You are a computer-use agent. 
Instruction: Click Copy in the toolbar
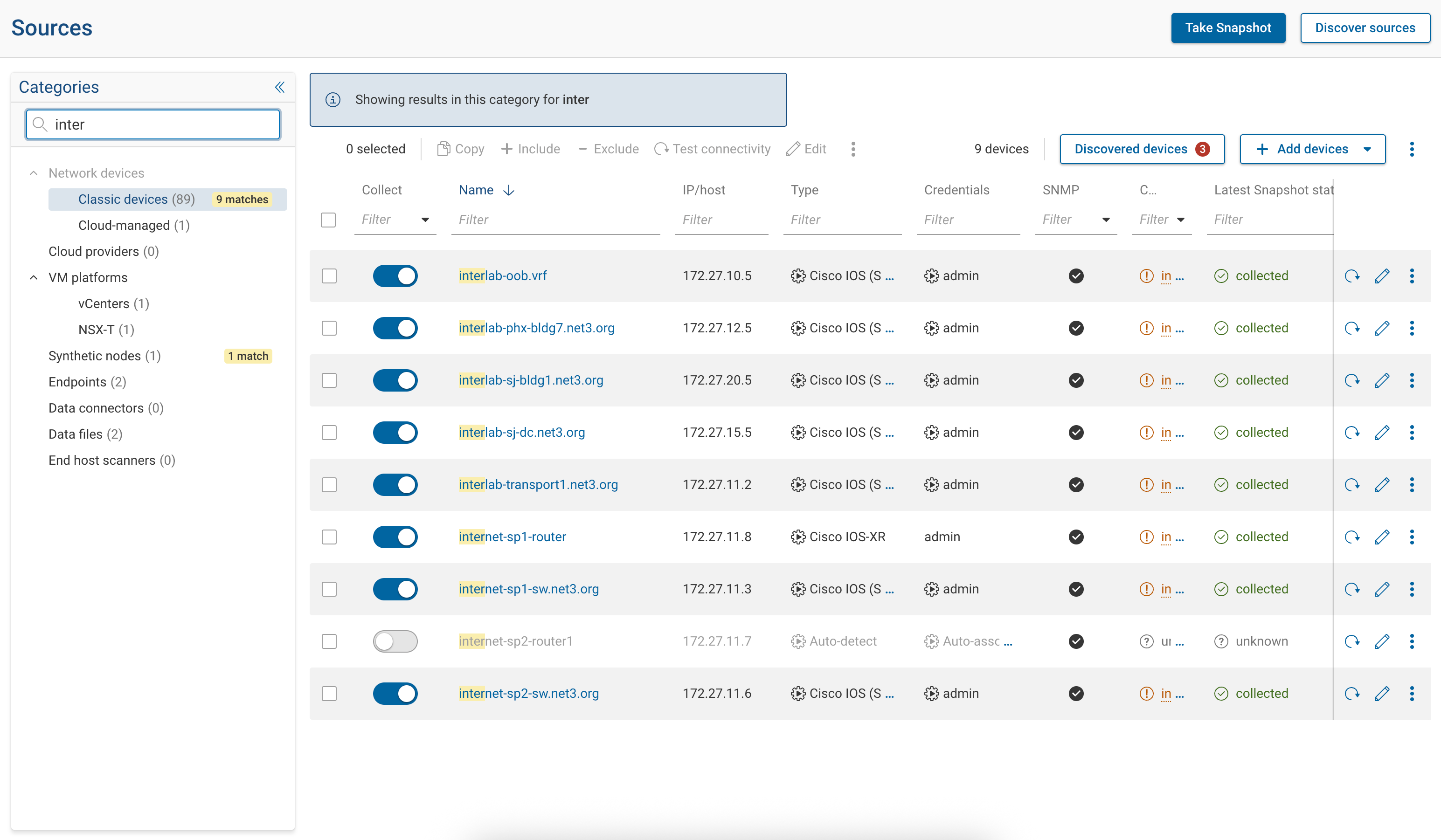tap(460, 149)
